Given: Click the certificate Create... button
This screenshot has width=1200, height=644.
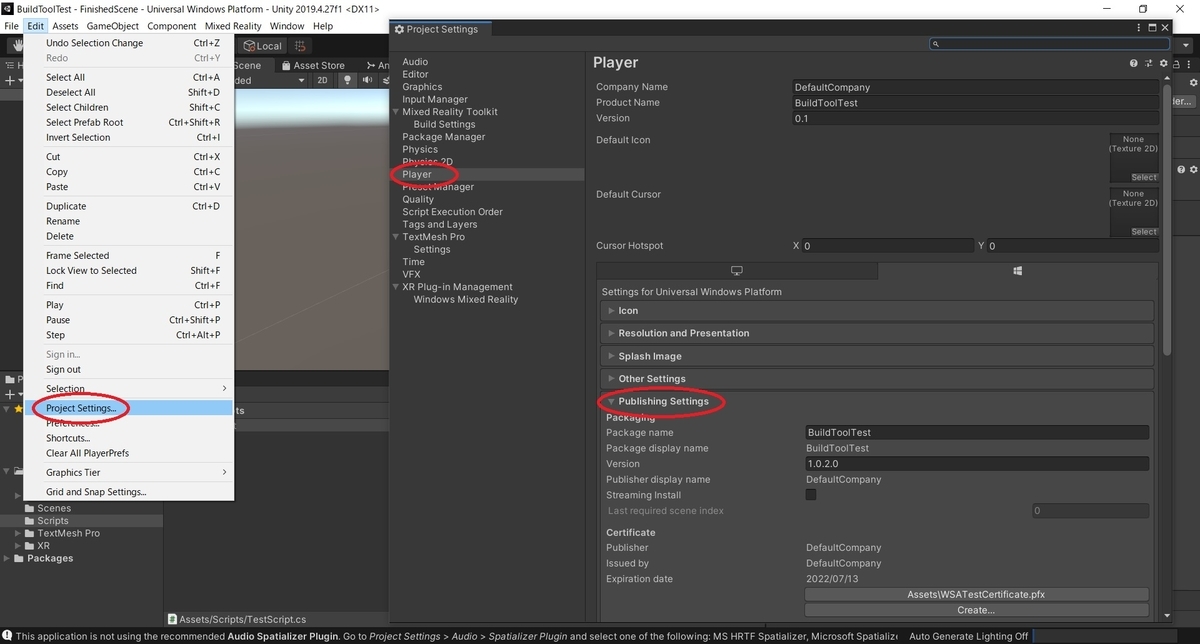Looking at the screenshot, I should (976, 610).
